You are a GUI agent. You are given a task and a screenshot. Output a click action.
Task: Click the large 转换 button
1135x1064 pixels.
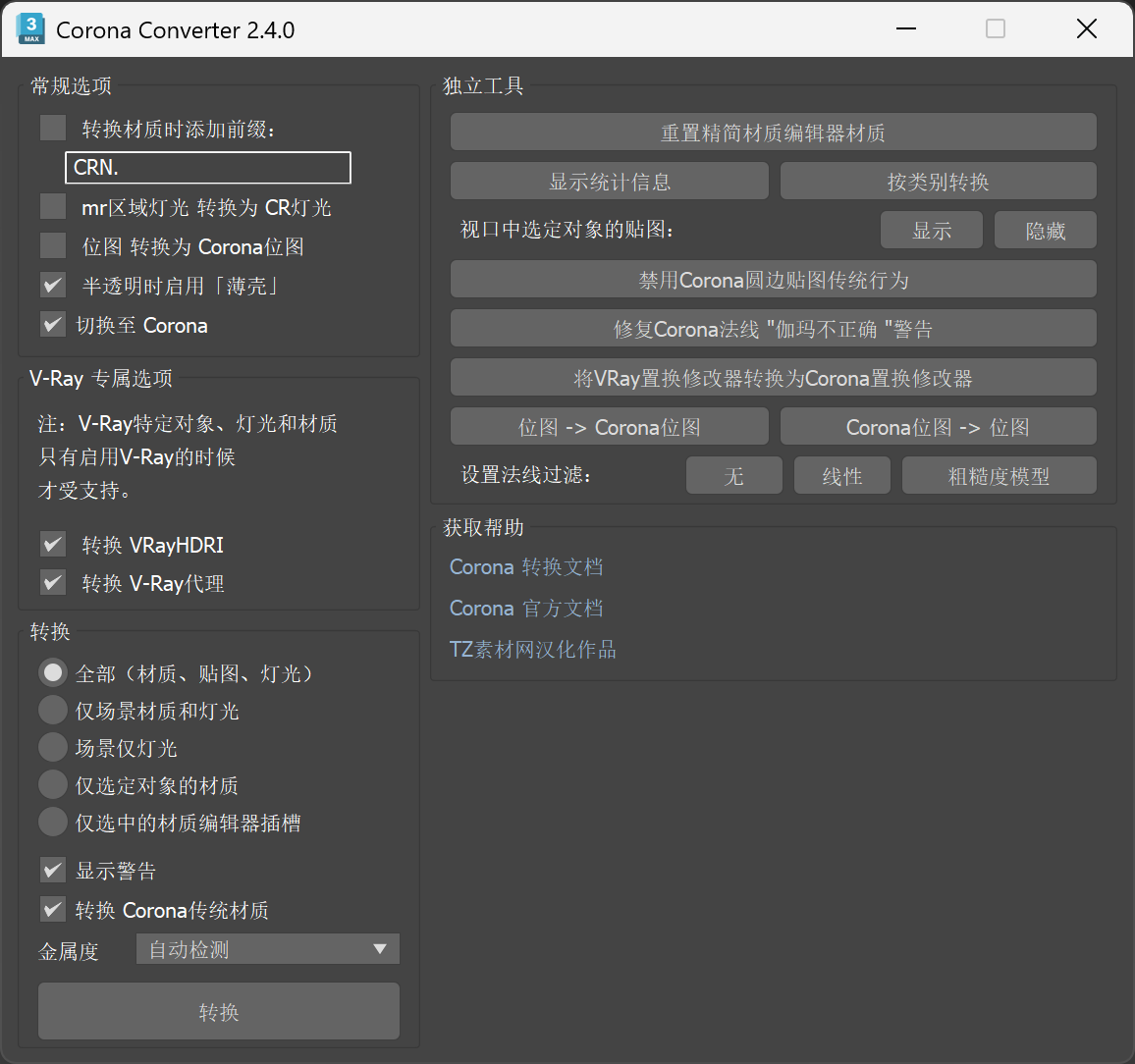click(x=219, y=1011)
